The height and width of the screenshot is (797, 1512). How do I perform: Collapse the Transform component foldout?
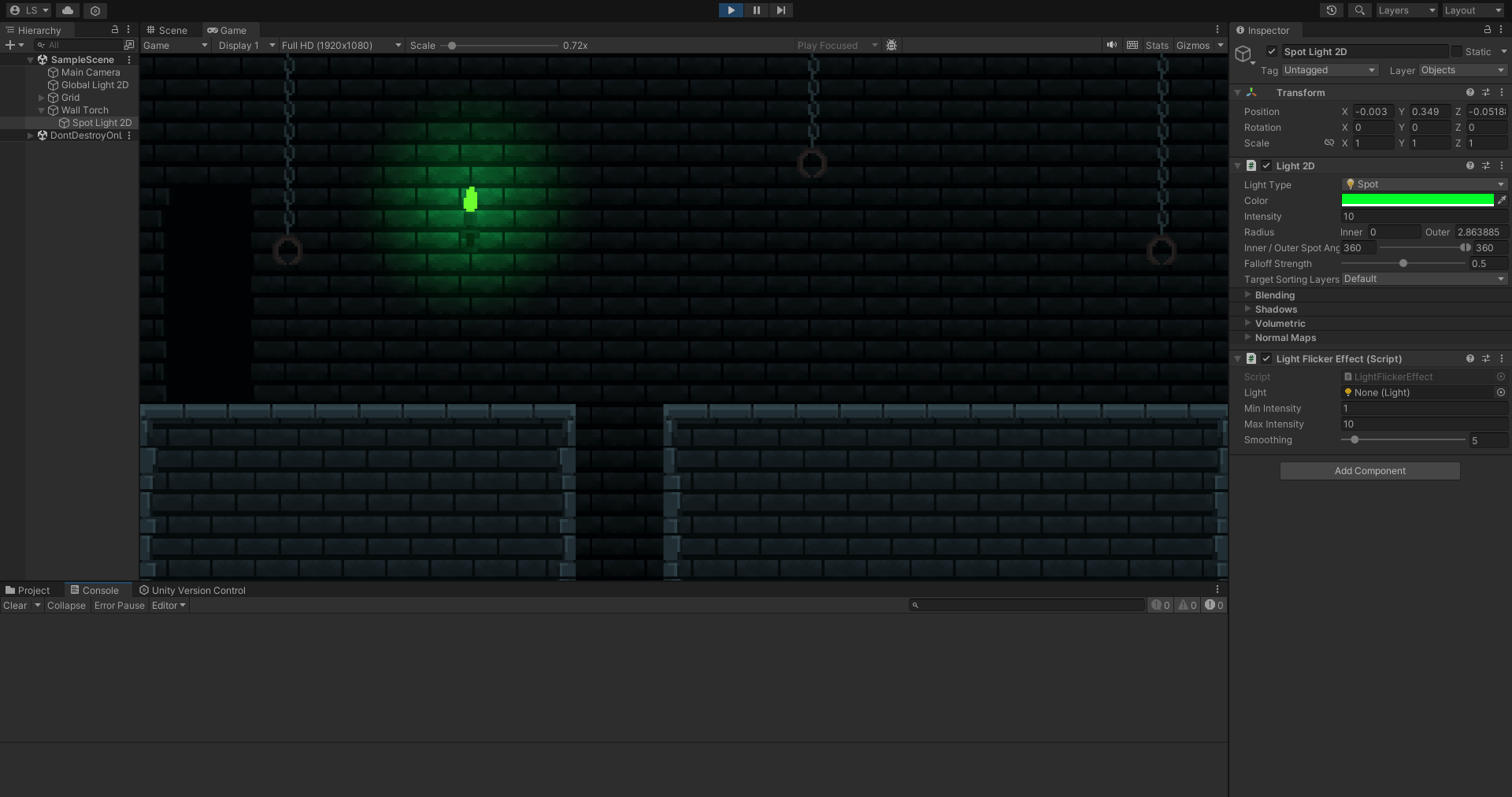click(x=1238, y=93)
